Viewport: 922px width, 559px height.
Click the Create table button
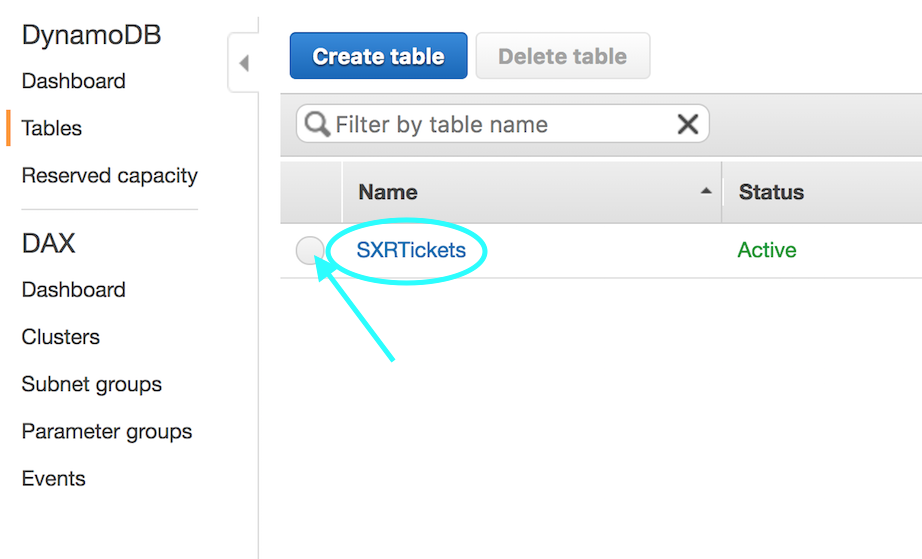click(x=379, y=56)
